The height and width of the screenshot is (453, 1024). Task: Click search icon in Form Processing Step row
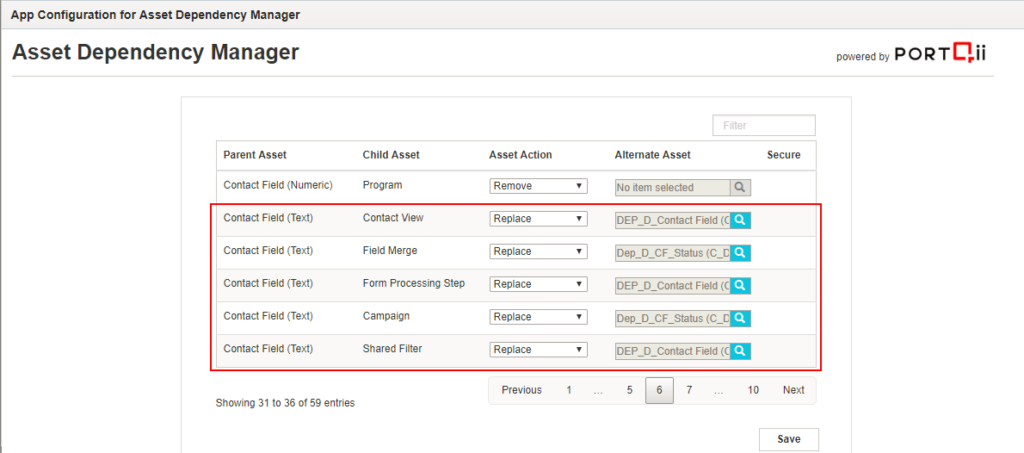coord(740,285)
